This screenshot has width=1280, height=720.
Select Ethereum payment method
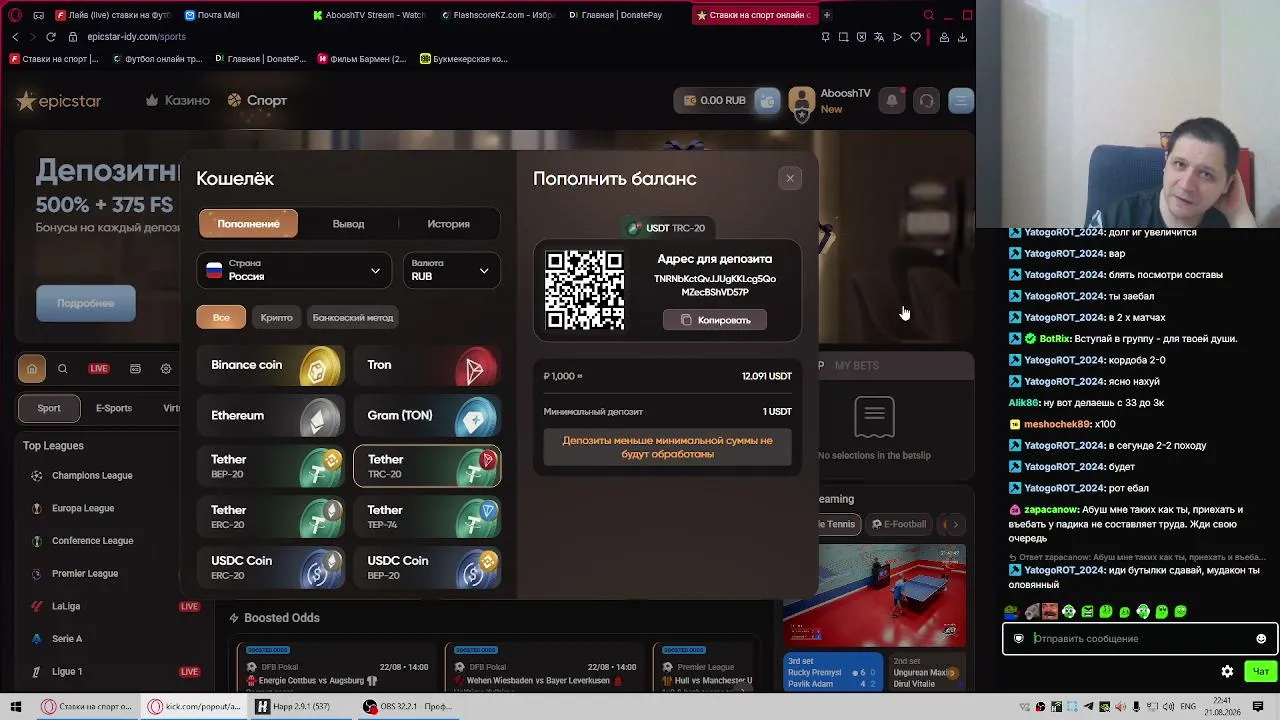coord(271,416)
